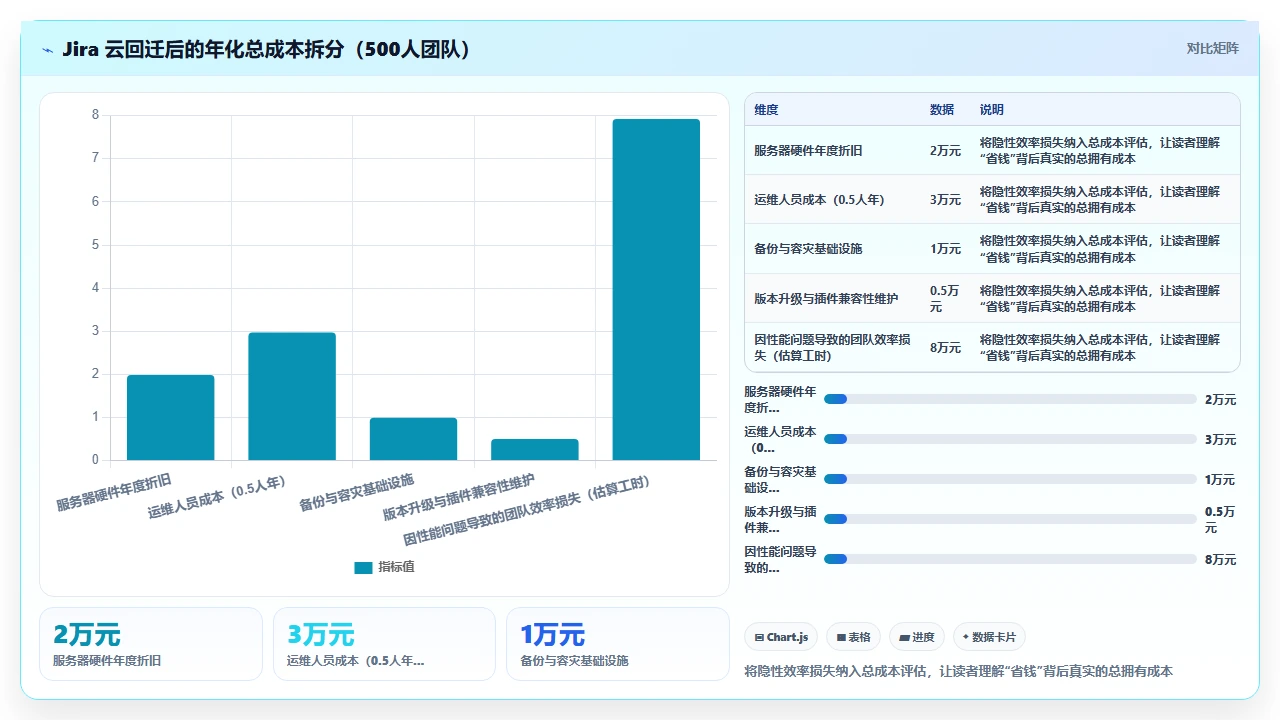Click the 2万元 value in table
This screenshot has height=720, width=1280.
(945, 151)
